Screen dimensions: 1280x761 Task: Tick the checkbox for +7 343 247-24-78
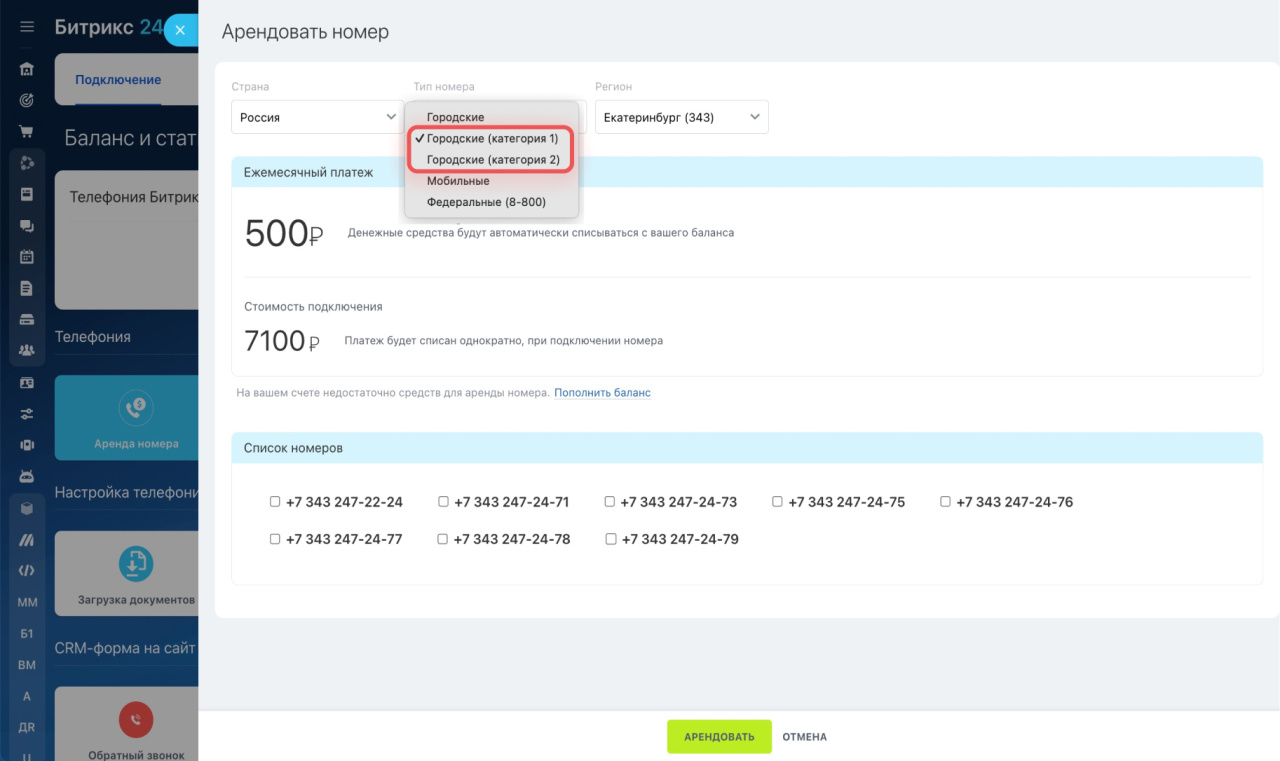(443, 539)
